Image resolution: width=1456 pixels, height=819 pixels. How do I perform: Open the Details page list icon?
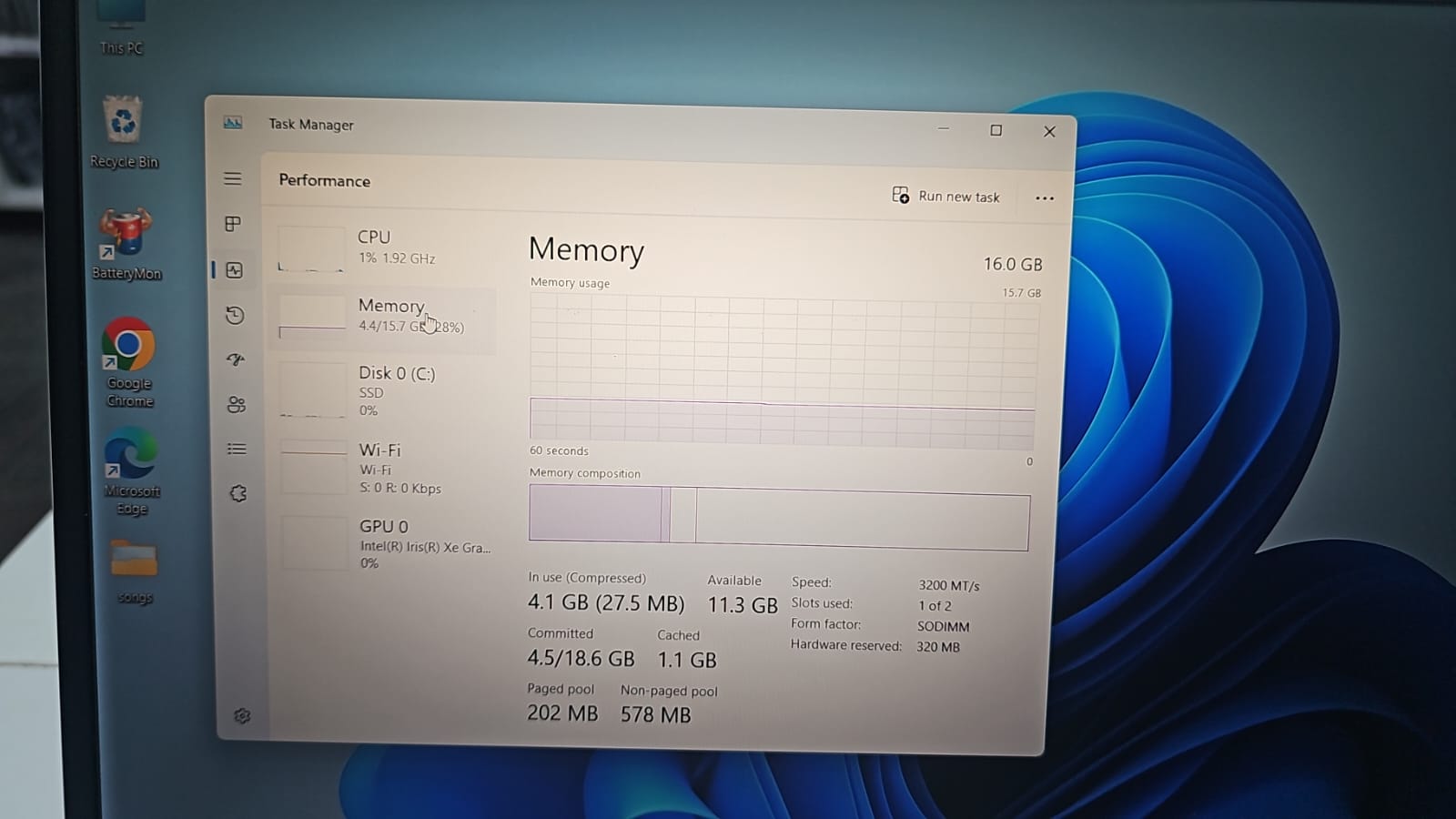coord(237,449)
